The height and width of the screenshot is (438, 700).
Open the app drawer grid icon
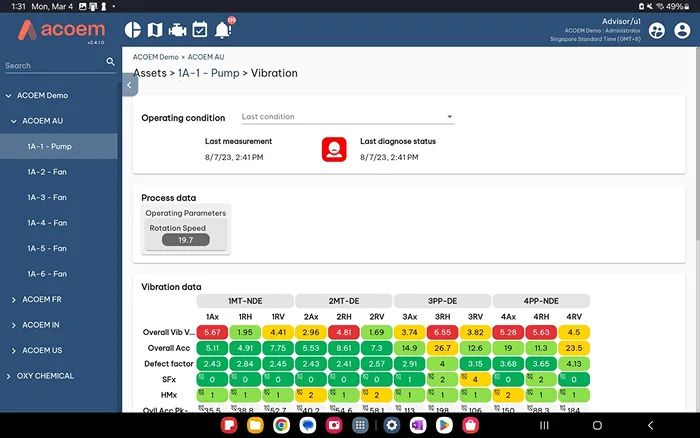360,425
